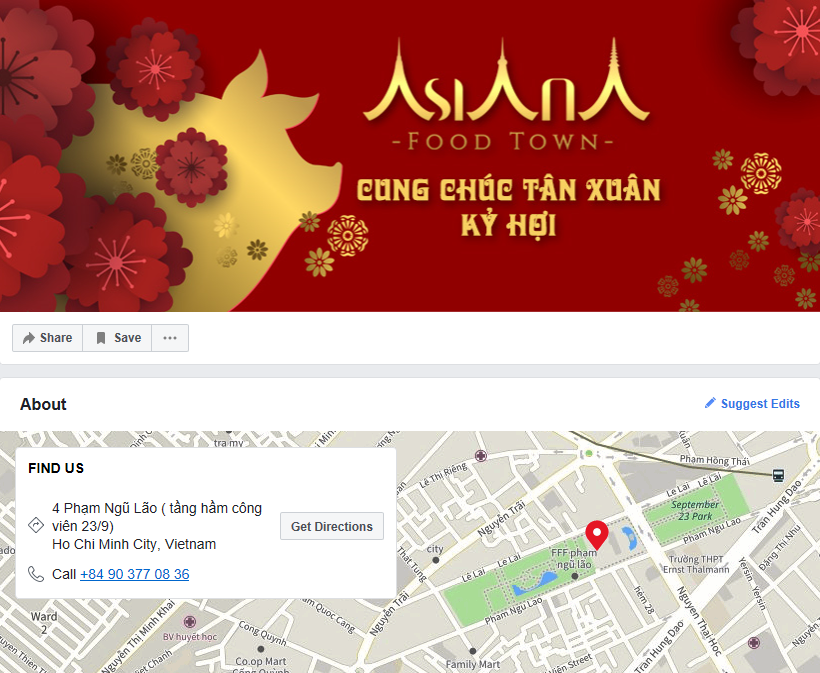Click the Co.op Mart marker on map

pos(261,649)
